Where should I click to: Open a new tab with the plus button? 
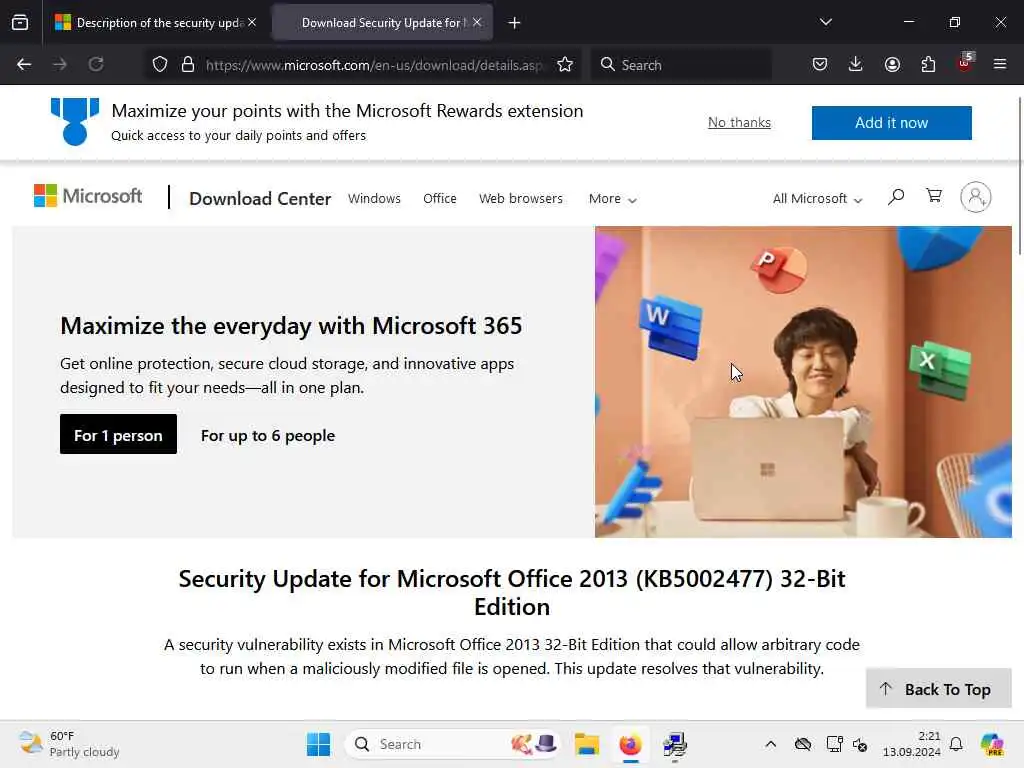[x=515, y=23]
